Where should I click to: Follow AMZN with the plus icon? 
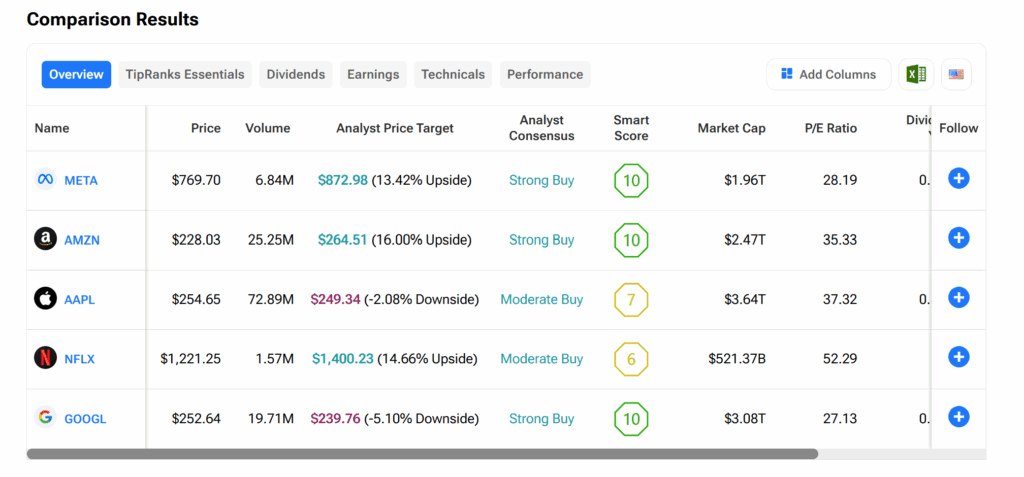(x=958, y=238)
